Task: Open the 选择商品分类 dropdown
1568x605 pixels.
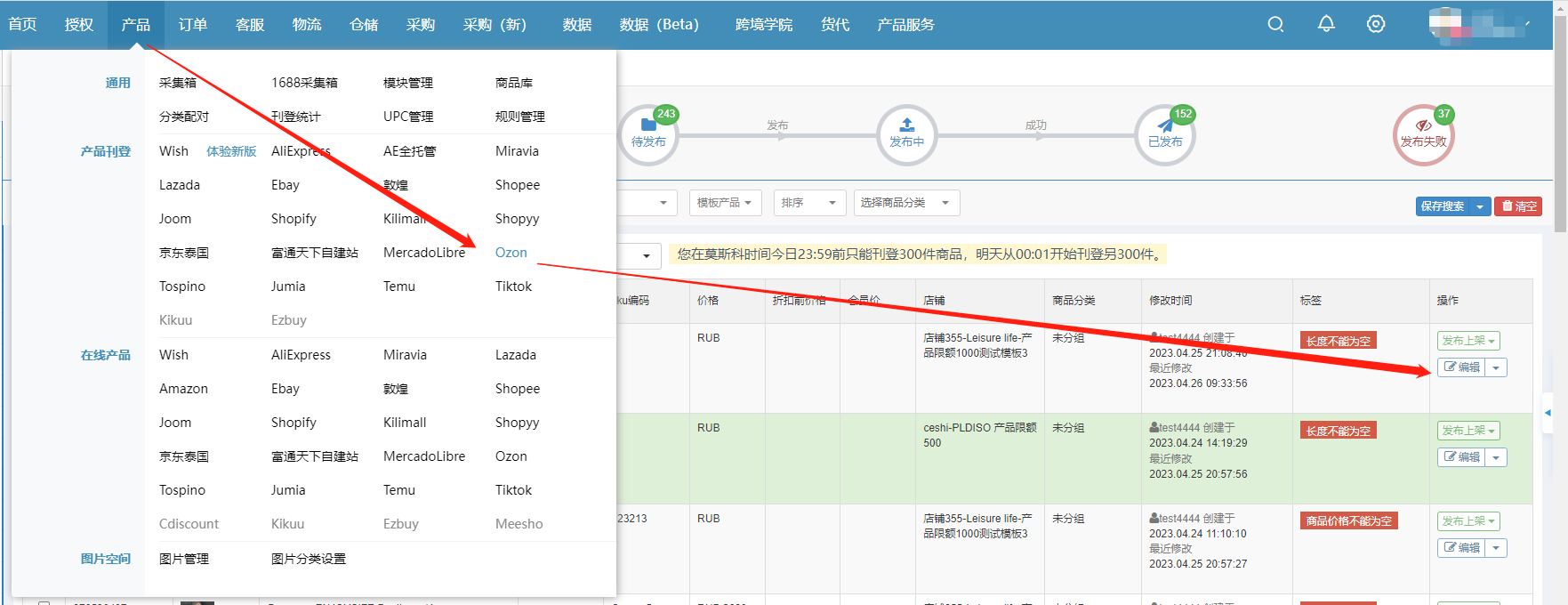Action: (x=905, y=203)
